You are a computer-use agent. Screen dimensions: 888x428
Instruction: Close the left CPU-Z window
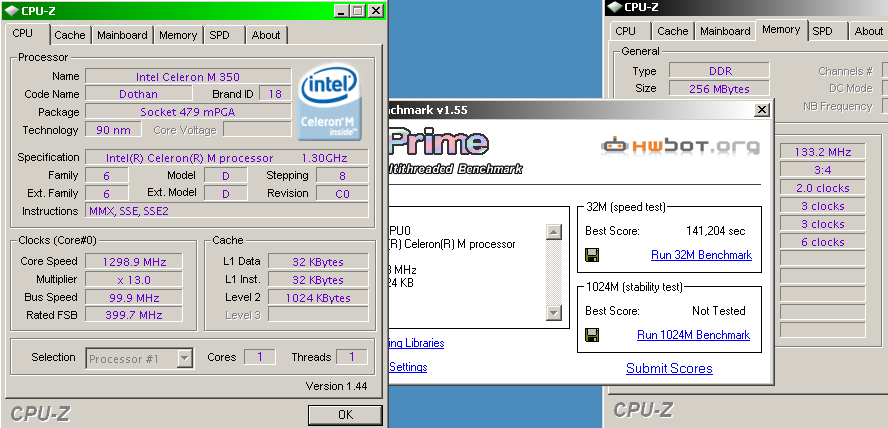[376, 10]
